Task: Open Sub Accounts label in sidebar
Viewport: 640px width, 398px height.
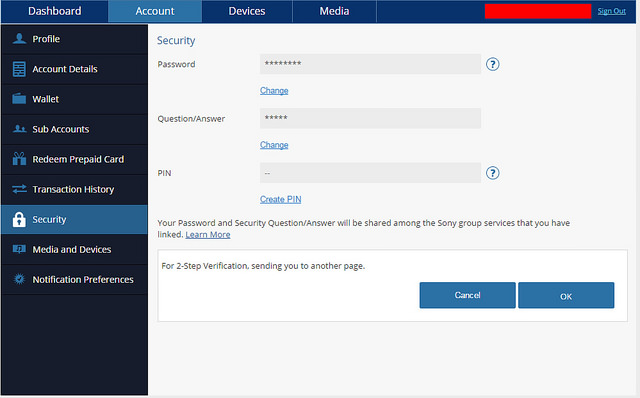Action: pyautogui.click(x=60, y=129)
